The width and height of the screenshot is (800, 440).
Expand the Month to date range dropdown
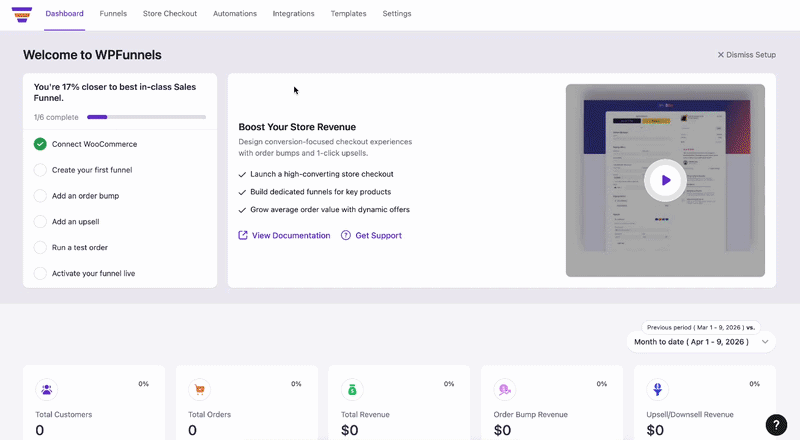pyautogui.click(x=701, y=342)
